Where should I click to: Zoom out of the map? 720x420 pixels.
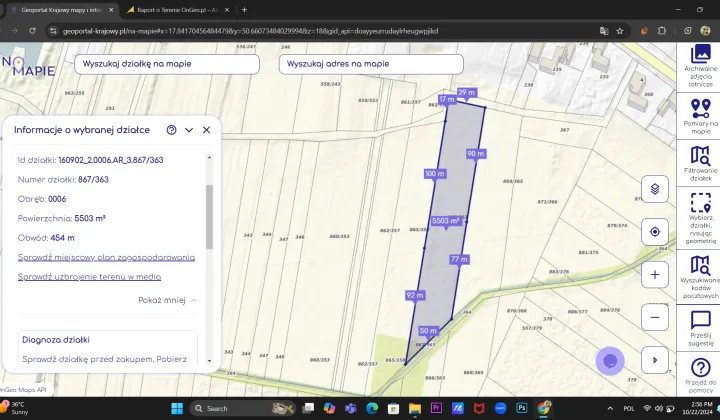654,317
